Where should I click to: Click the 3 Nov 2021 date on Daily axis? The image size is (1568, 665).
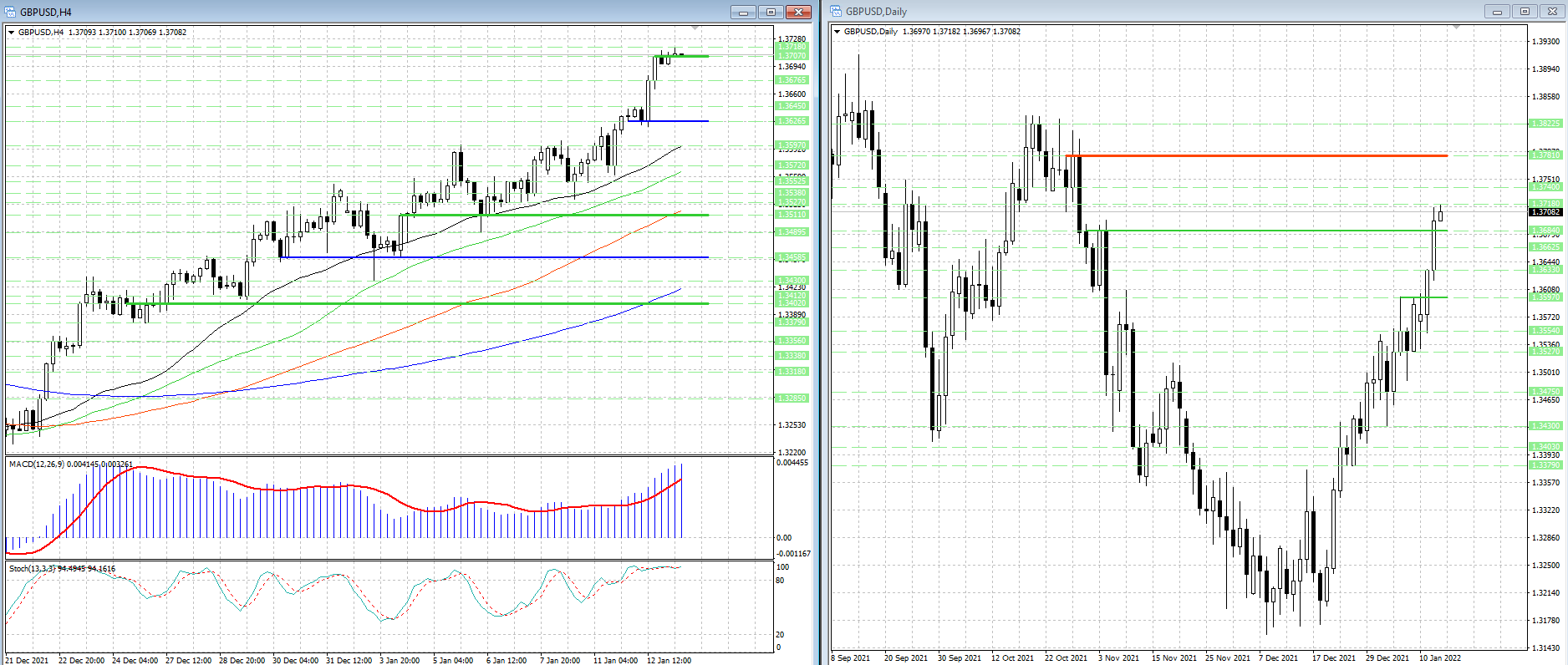pos(1118,658)
